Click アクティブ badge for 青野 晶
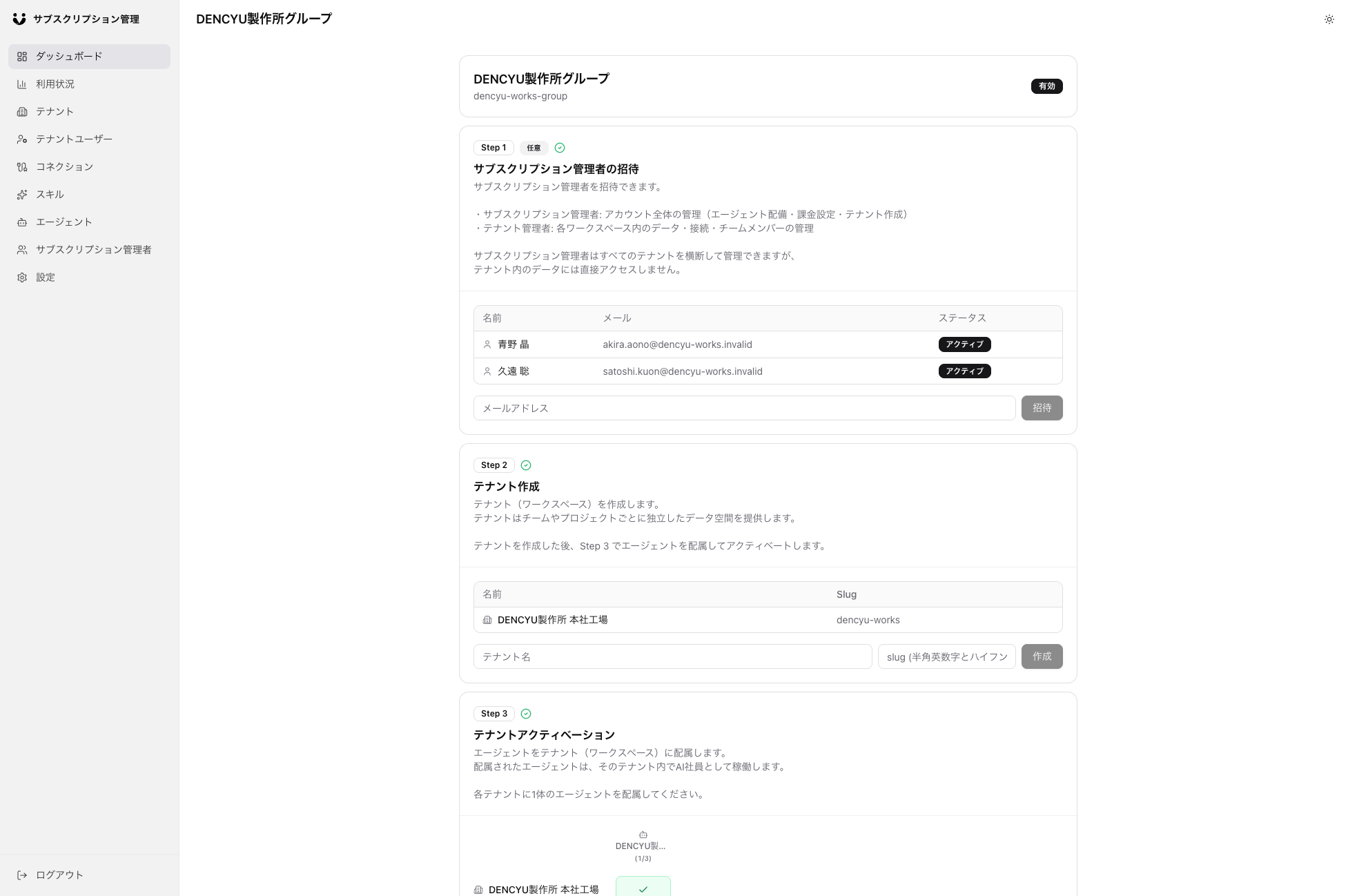The width and height of the screenshot is (1357, 896). pyautogui.click(x=964, y=344)
